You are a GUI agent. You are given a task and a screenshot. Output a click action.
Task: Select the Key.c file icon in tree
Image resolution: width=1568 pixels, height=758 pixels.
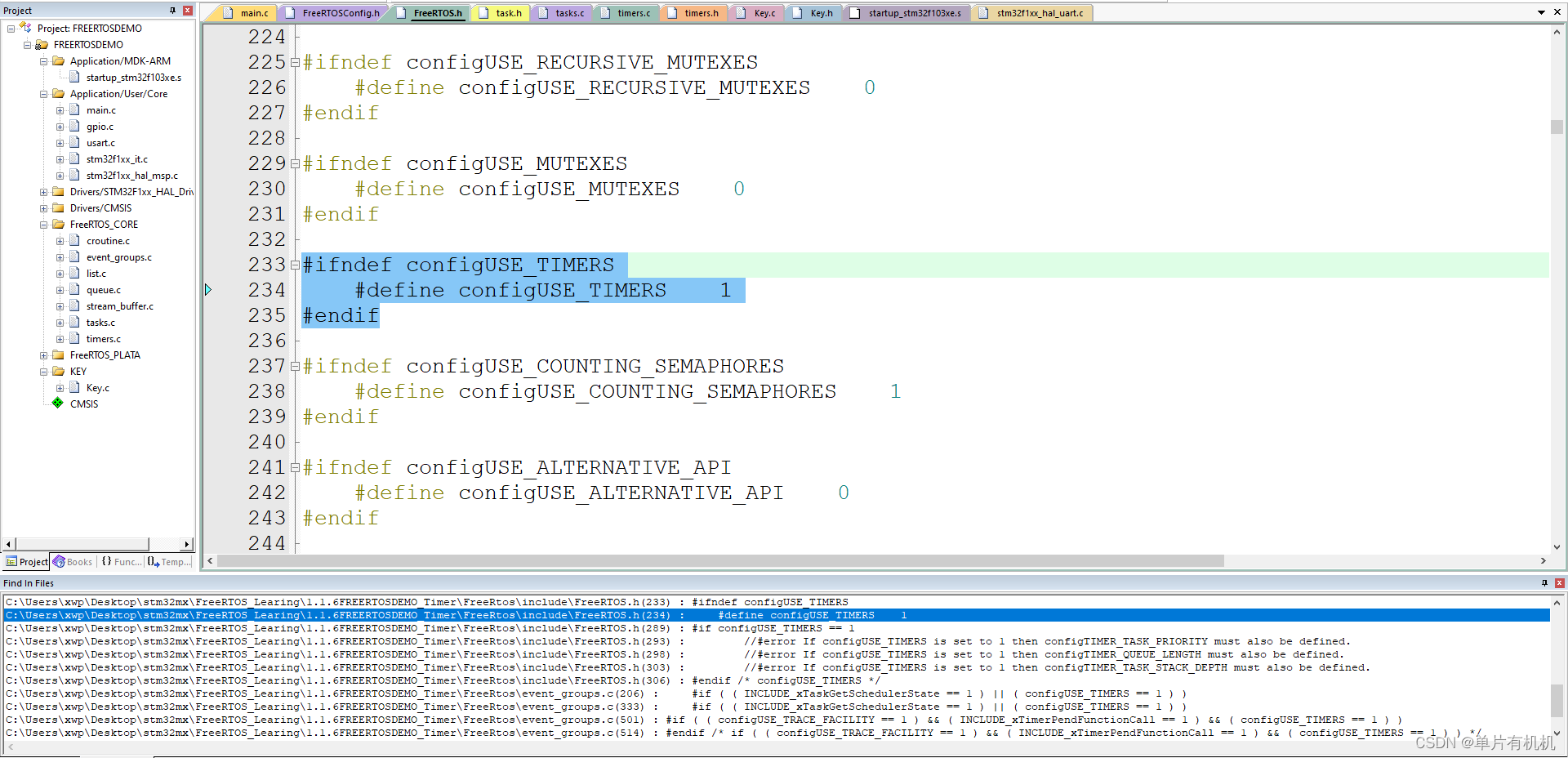pyautogui.click(x=74, y=387)
